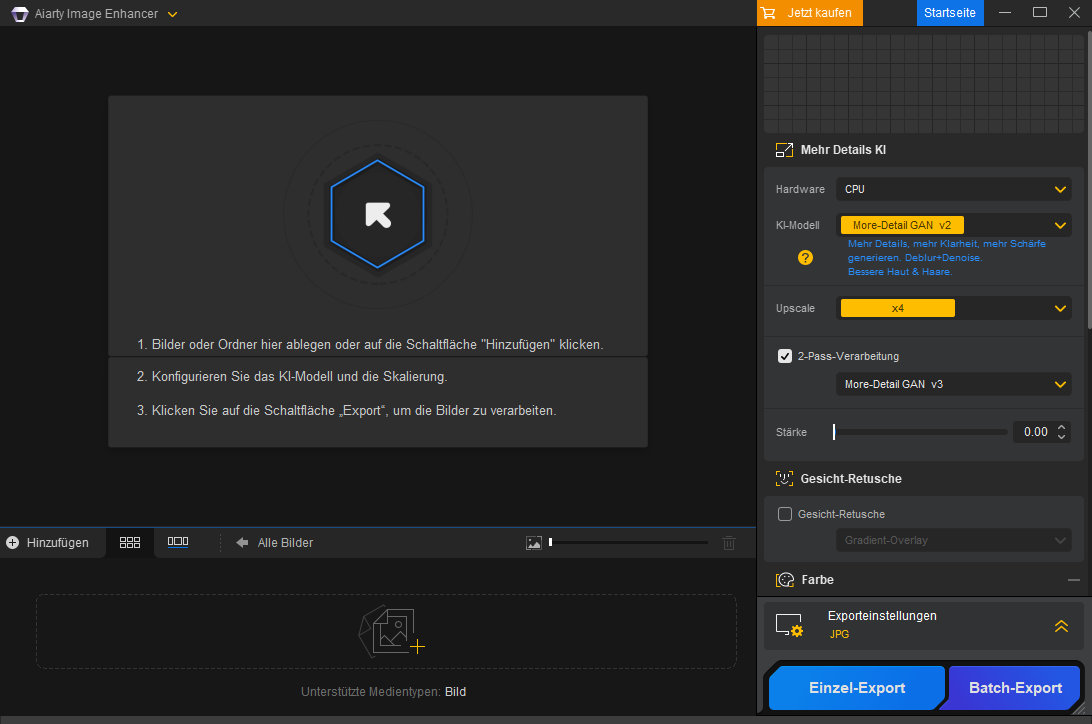Click the Batch-Export button
This screenshot has height=724, width=1092.
(x=1015, y=688)
